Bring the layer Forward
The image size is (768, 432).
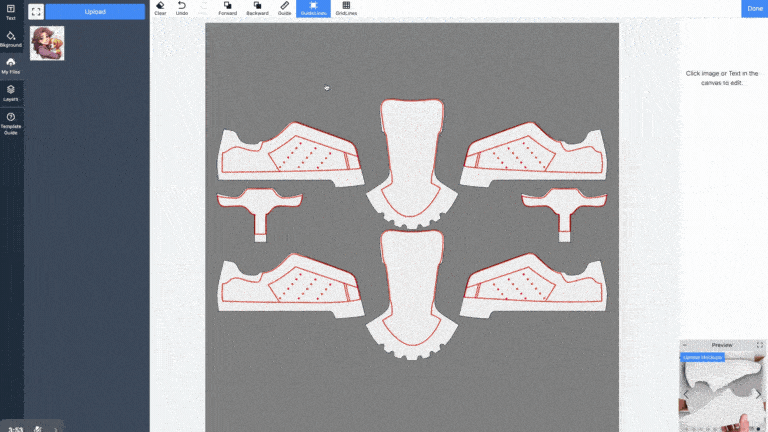click(x=228, y=8)
